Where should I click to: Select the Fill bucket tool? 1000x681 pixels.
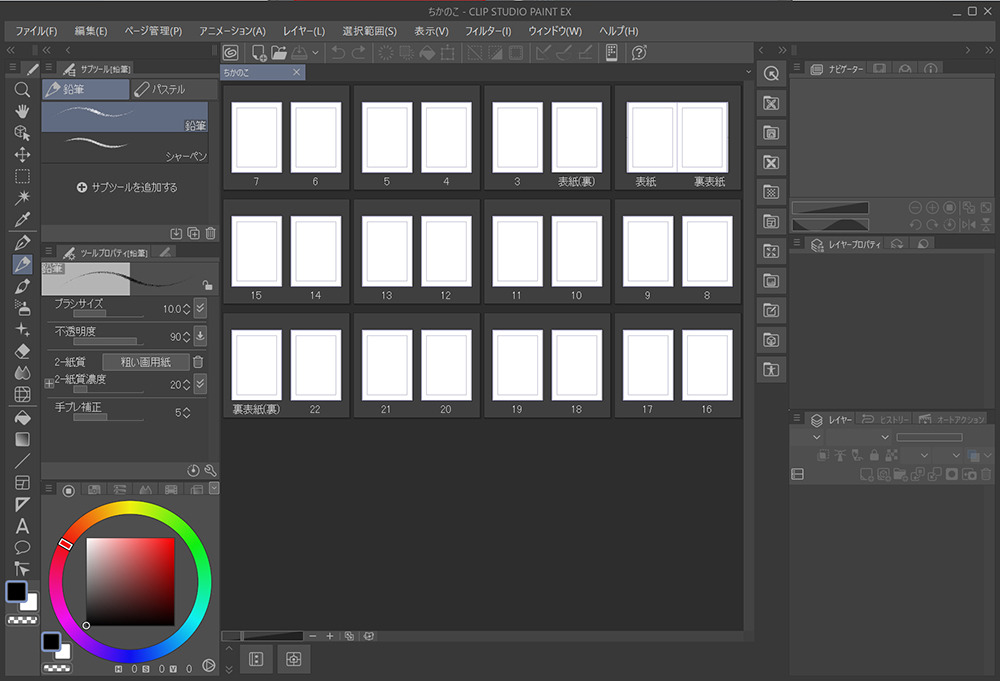22,417
